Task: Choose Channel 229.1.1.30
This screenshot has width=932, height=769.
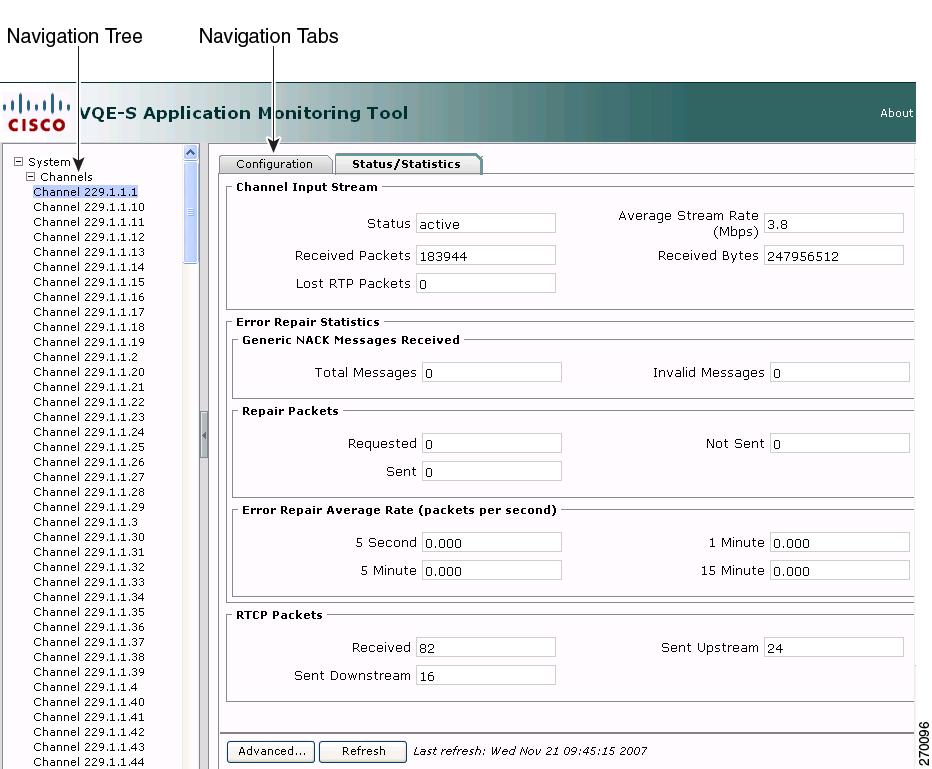Action: tap(89, 537)
